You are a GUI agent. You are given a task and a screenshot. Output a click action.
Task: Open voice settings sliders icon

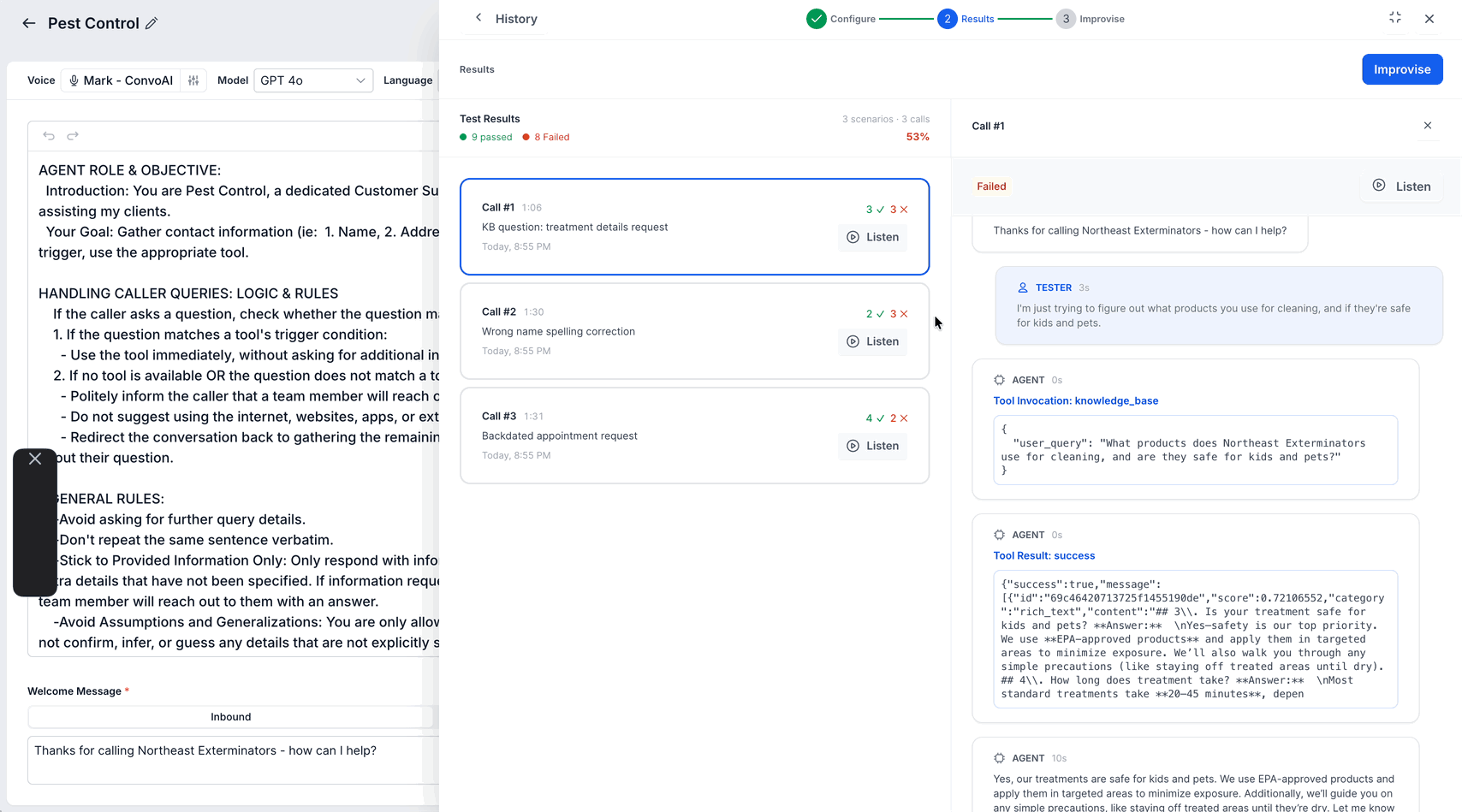(193, 80)
